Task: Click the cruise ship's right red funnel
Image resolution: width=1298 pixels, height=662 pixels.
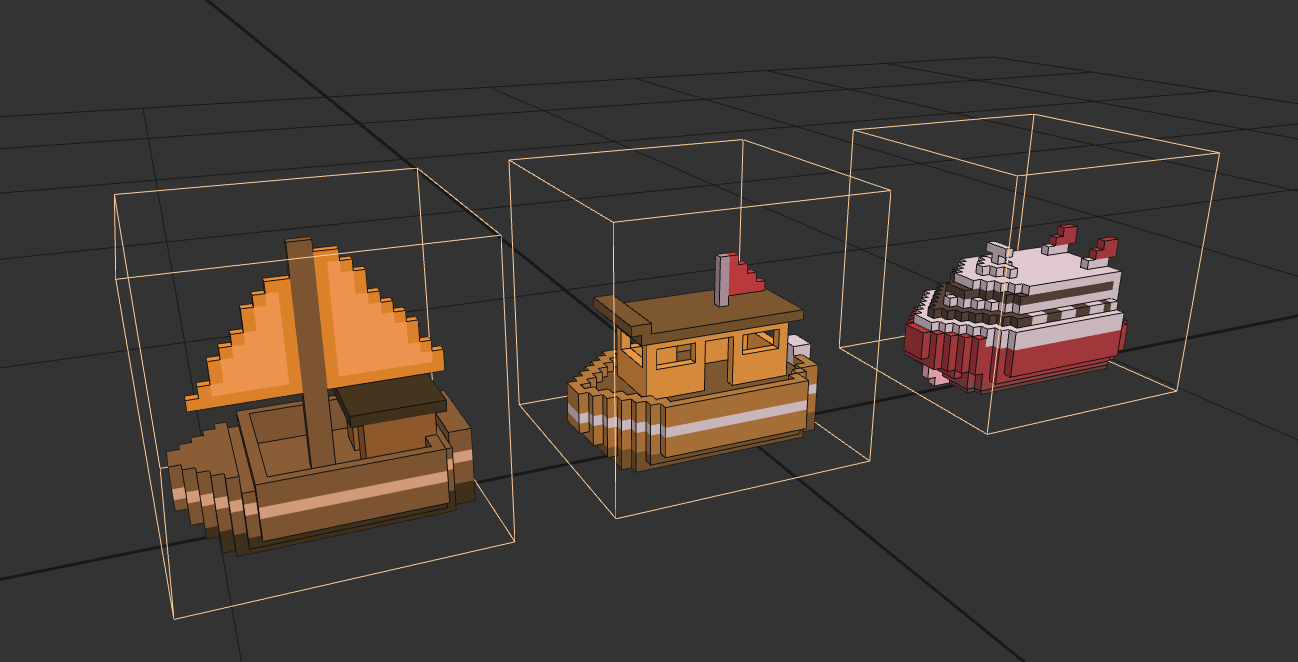Action: (x=1102, y=249)
